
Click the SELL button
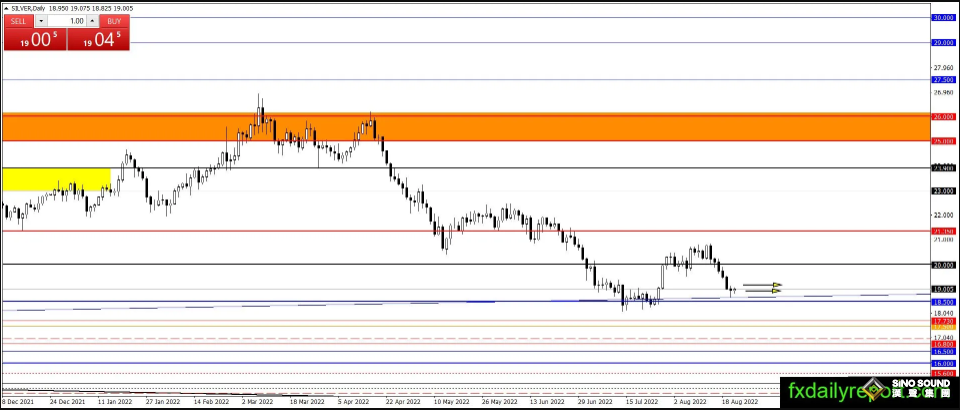[19, 21]
